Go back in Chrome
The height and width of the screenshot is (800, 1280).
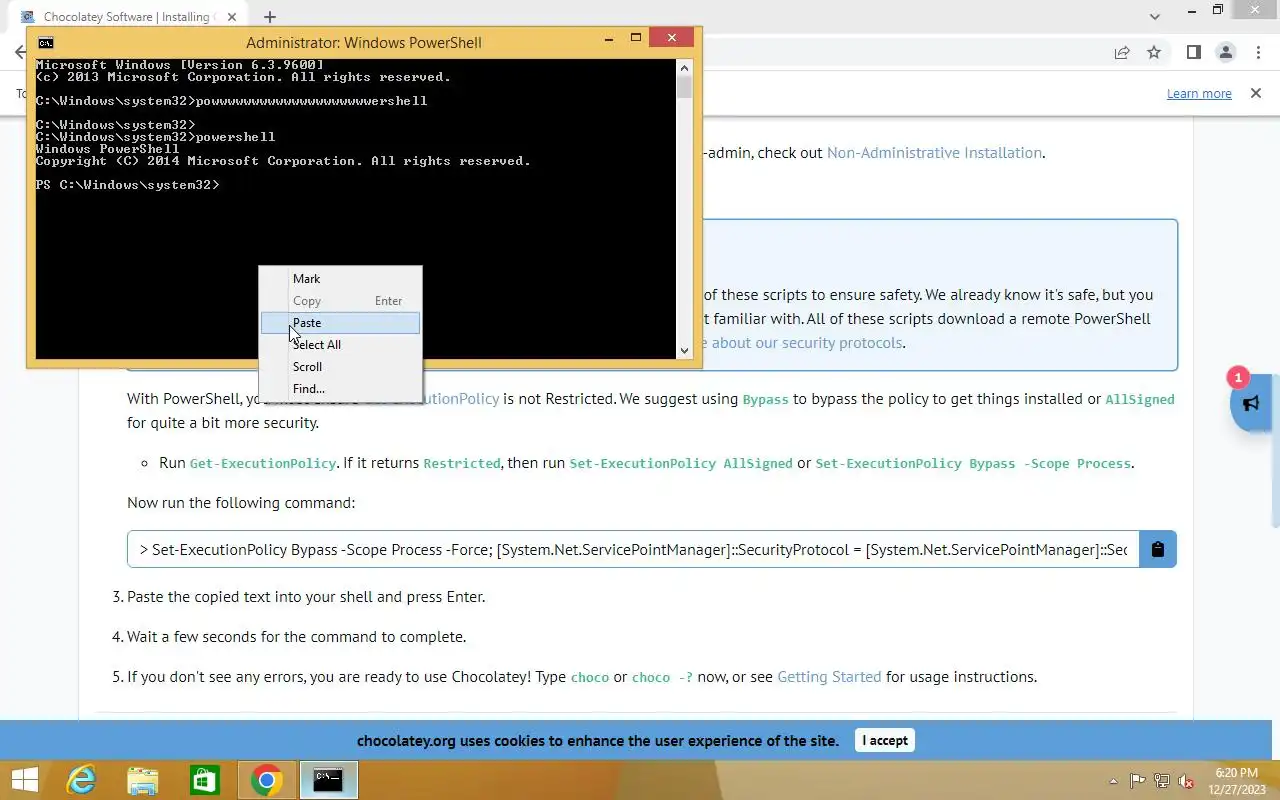20,53
